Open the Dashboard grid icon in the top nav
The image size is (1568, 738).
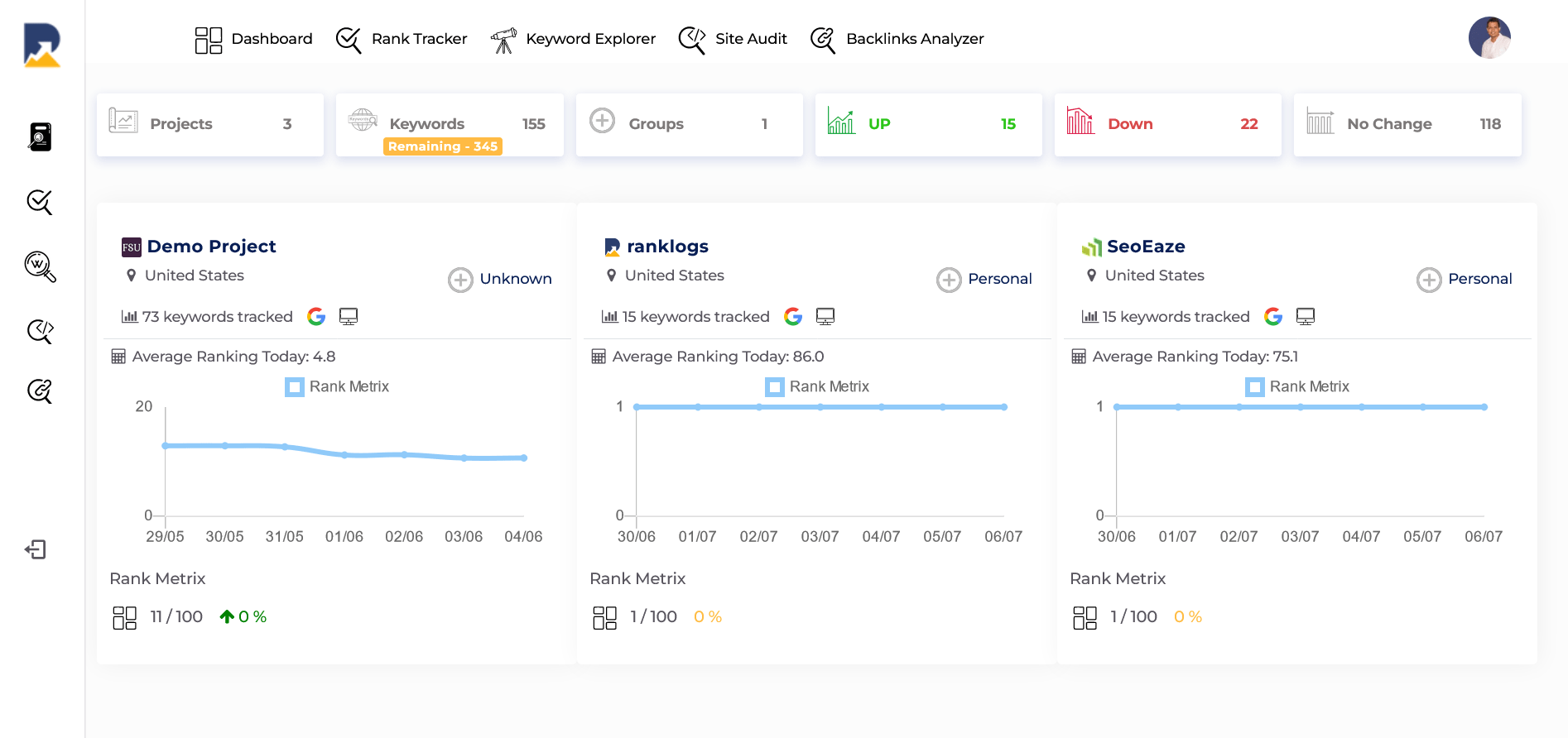(x=209, y=40)
